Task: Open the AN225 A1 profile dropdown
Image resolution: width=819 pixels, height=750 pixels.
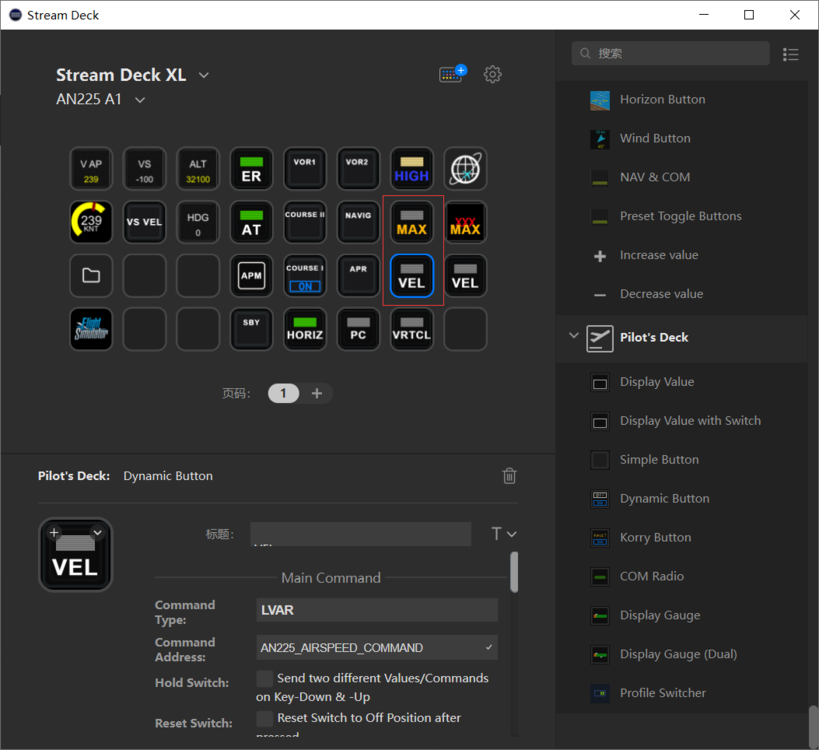Action: [140, 99]
